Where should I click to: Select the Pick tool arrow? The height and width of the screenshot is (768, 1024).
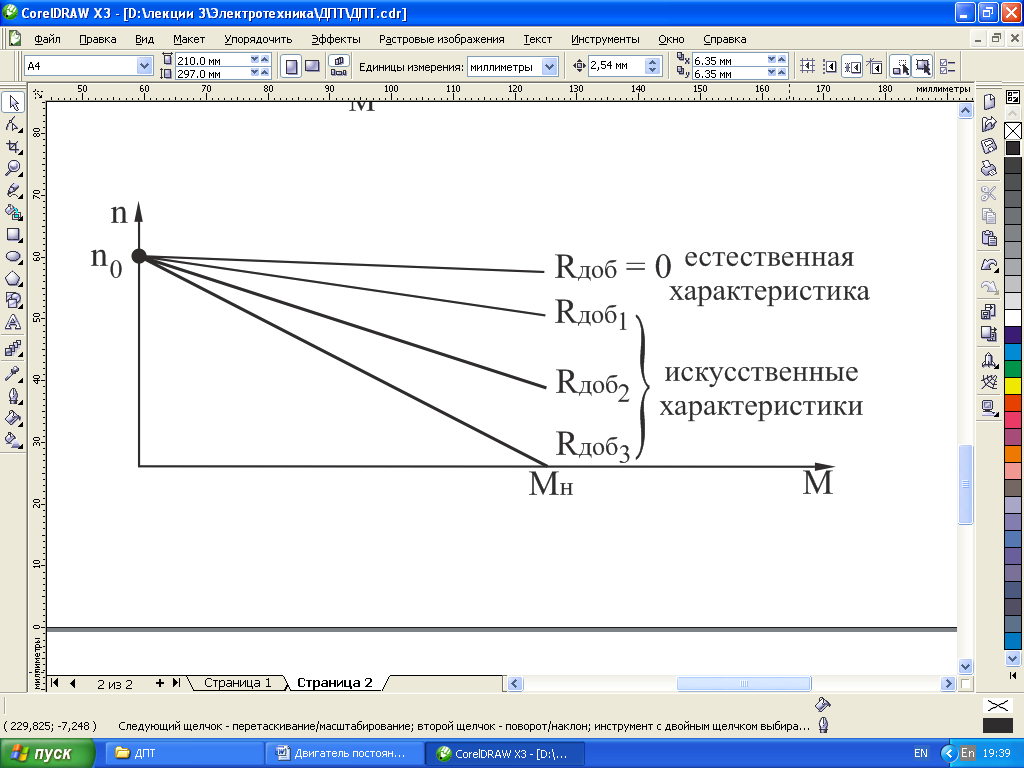13,103
